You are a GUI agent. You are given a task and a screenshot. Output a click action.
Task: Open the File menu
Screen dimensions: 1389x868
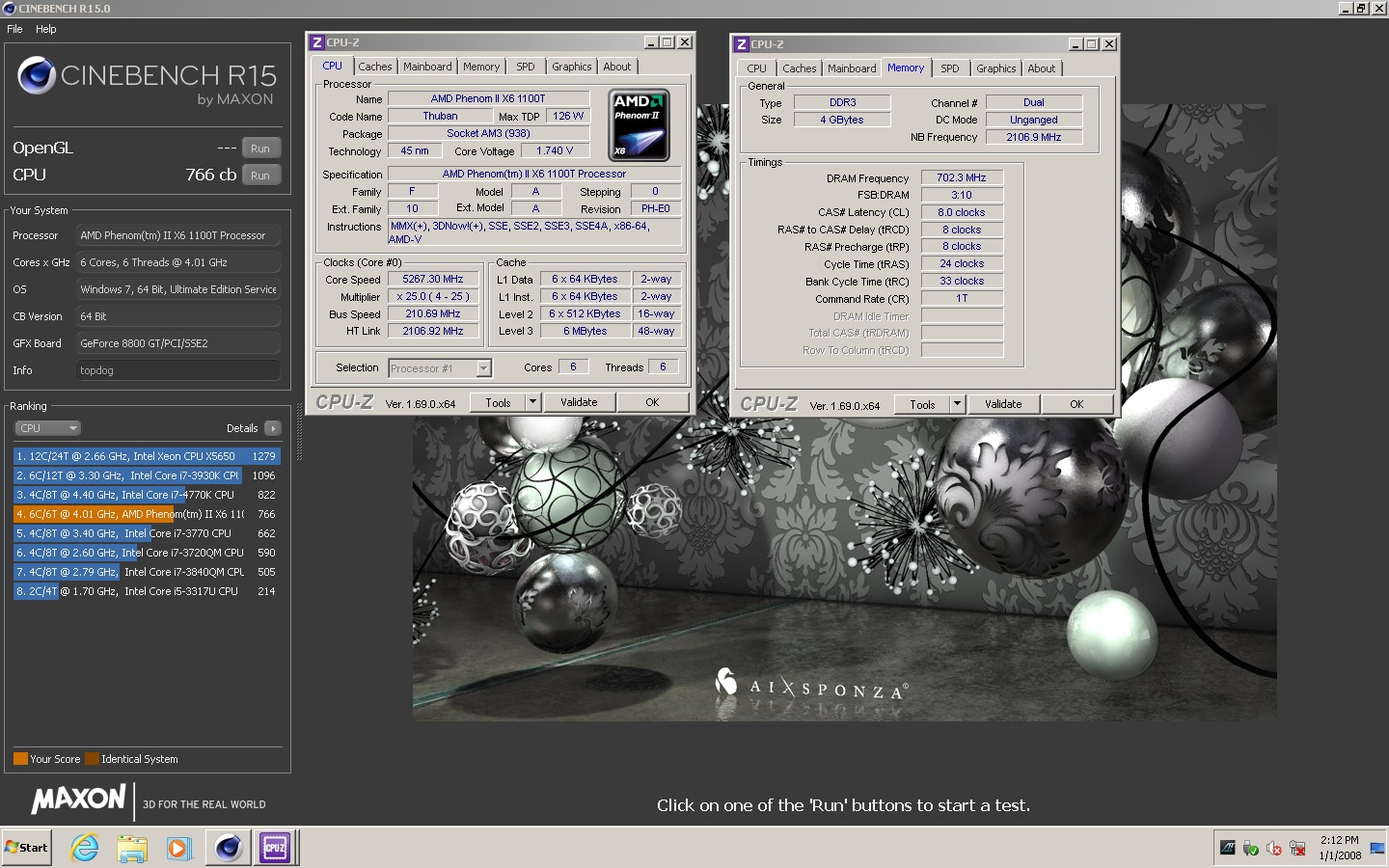(x=14, y=29)
